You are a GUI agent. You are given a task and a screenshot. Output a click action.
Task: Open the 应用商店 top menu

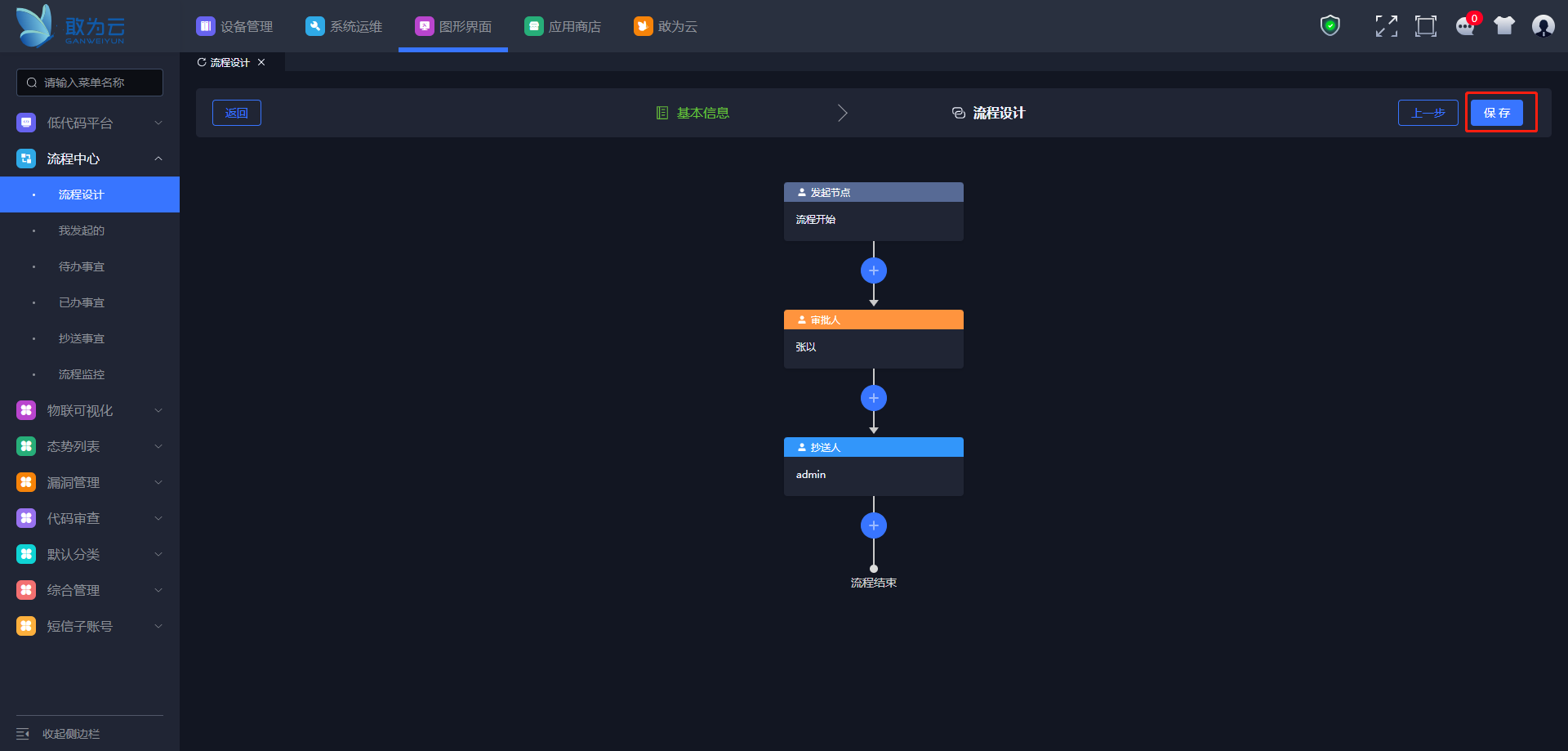[563, 26]
